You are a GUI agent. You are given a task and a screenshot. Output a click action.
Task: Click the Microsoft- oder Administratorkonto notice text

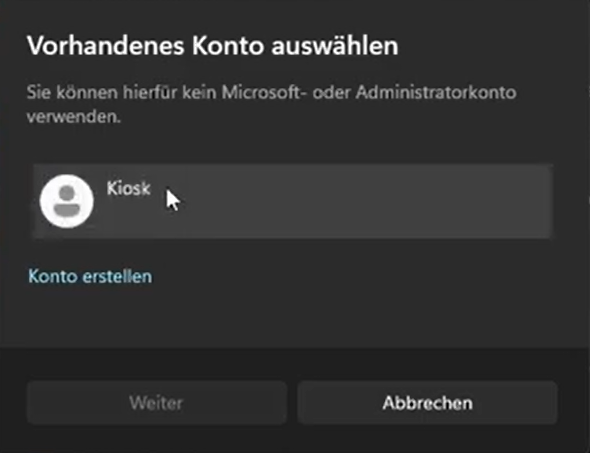click(x=271, y=104)
